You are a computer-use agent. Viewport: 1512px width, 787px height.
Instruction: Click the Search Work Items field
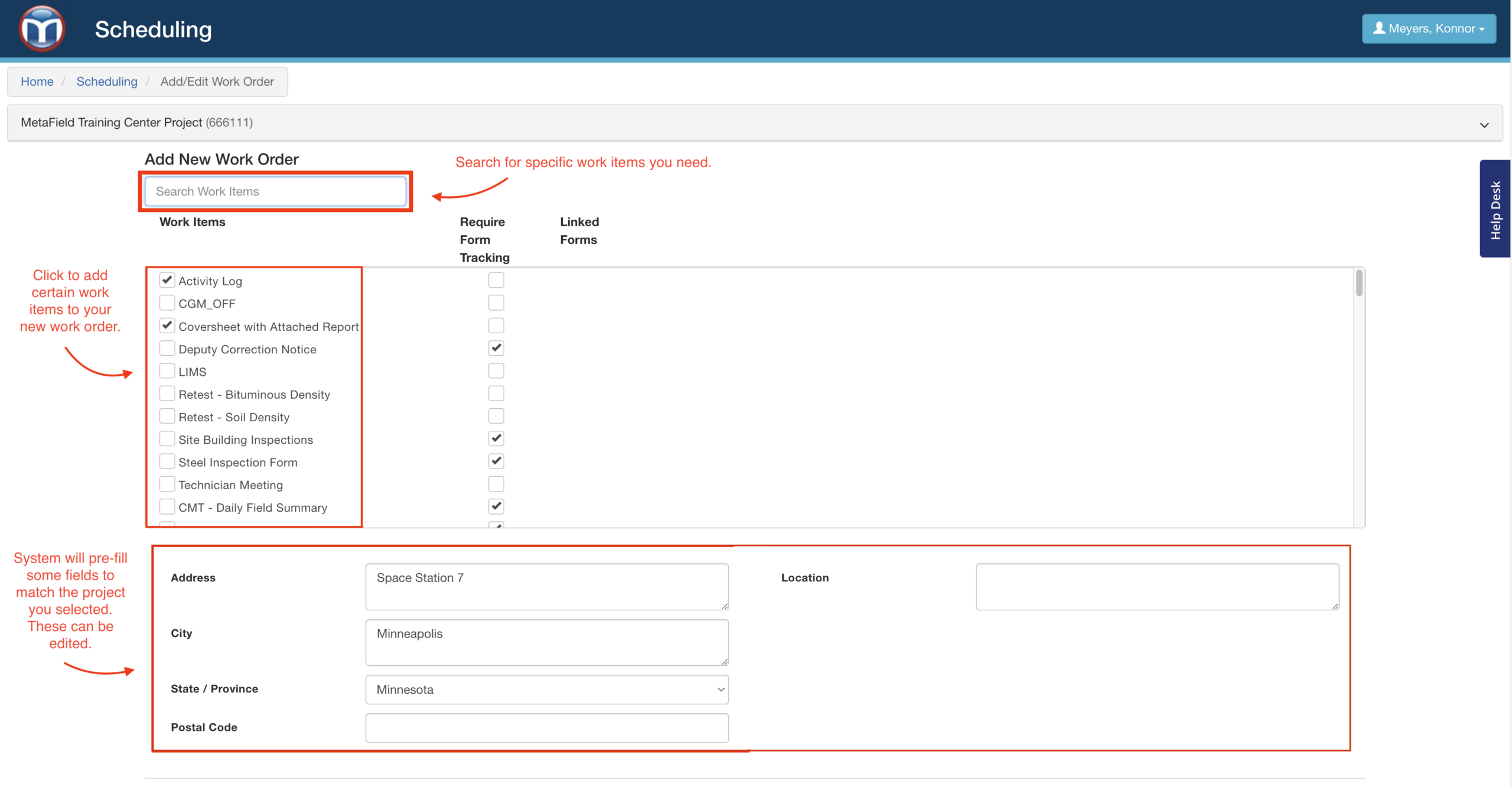[x=275, y=191]
